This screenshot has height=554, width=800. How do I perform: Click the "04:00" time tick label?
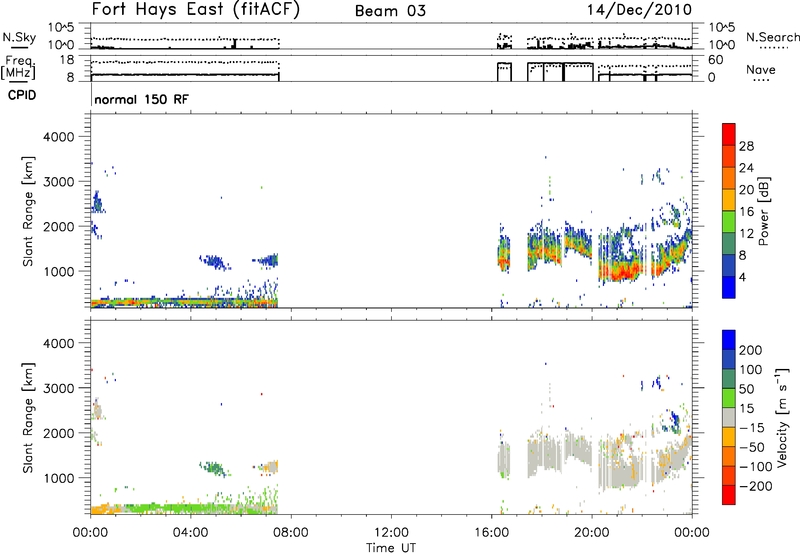(190, 533)
